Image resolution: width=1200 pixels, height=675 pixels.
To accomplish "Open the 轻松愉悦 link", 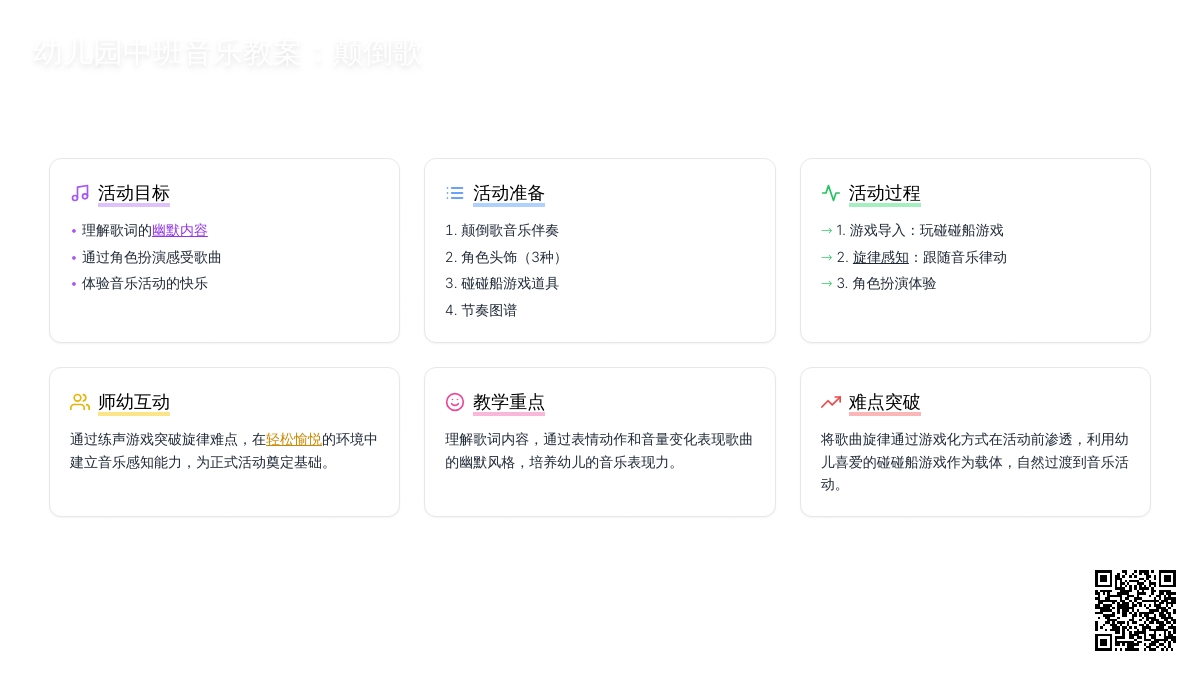I will click(294, 439).
